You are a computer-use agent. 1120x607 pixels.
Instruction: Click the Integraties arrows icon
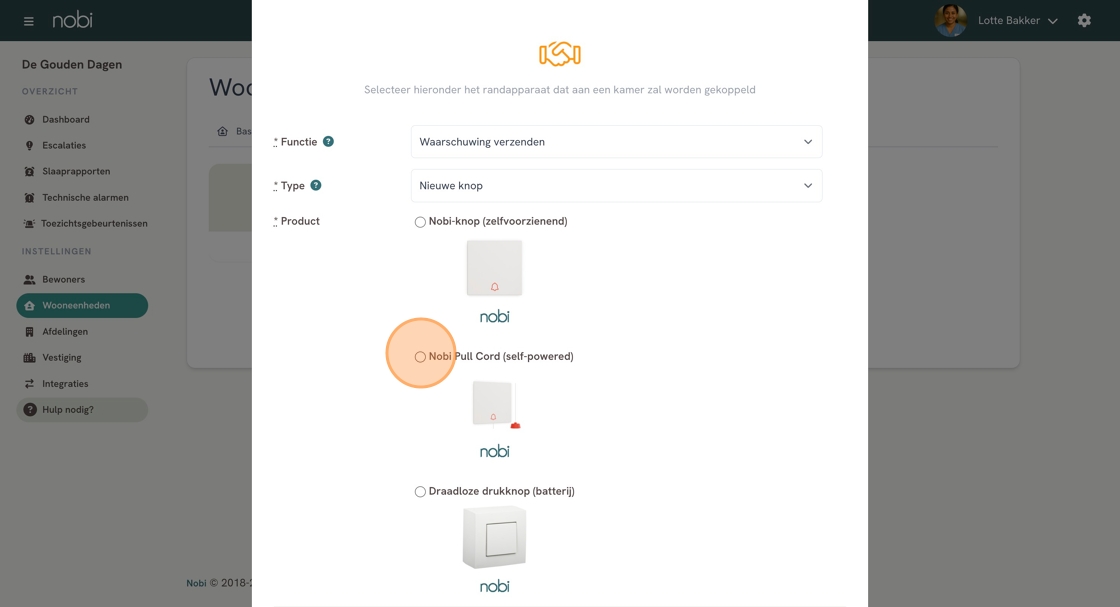pos(29,384)
